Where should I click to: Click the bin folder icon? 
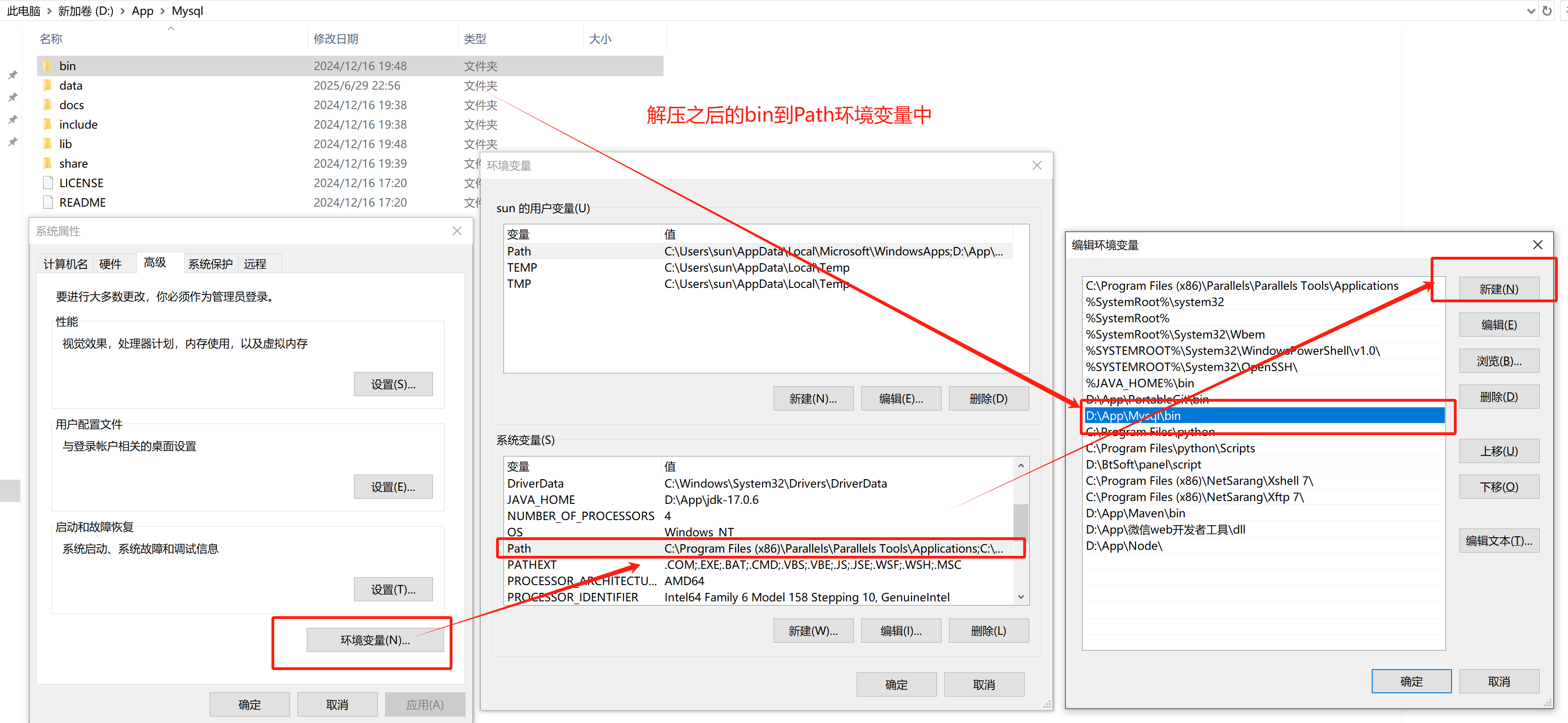47,66
